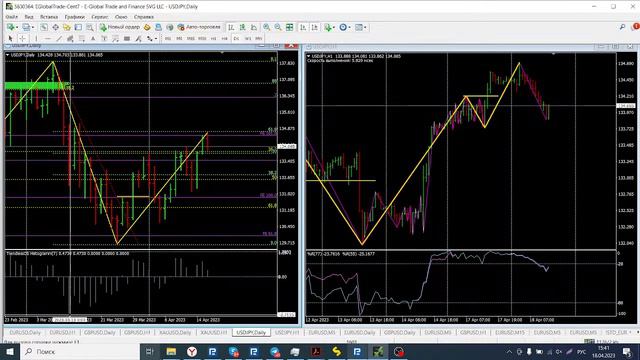
Task: Click the Поиск taskbar search box
Action: coord(80,351)
